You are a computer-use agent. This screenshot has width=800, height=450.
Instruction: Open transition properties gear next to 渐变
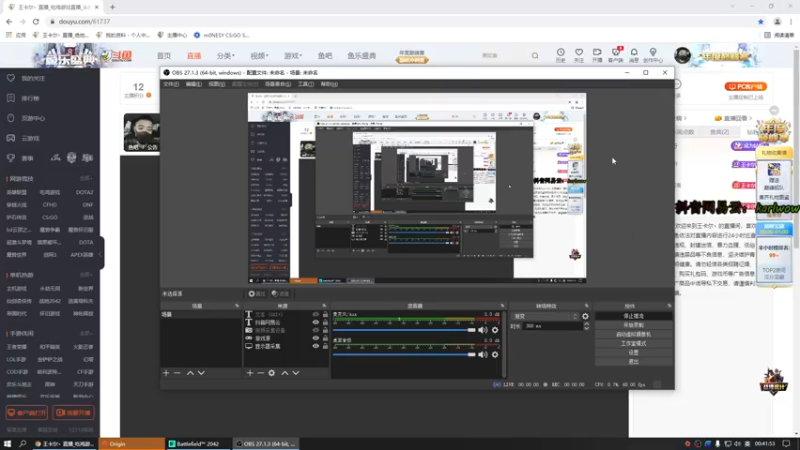585,316
